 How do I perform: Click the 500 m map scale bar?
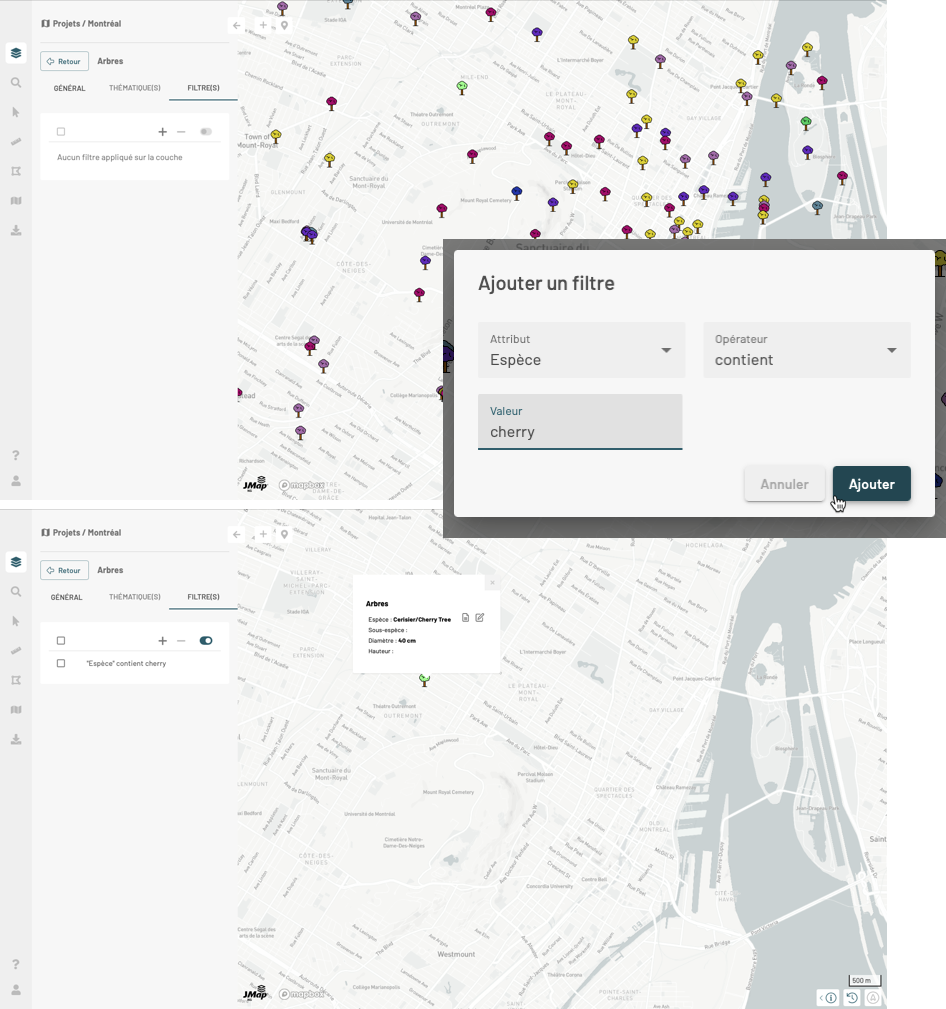[863, 981]
